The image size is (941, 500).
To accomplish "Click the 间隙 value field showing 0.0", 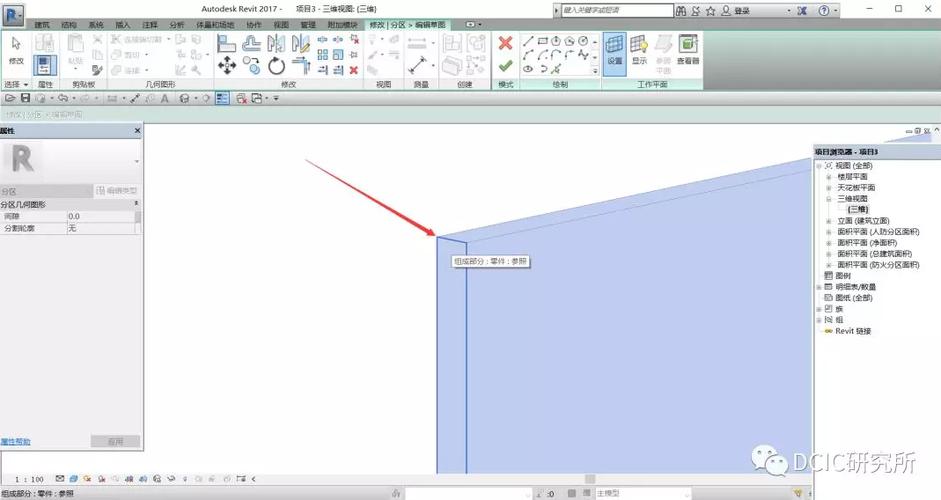I will click(101, 216).
